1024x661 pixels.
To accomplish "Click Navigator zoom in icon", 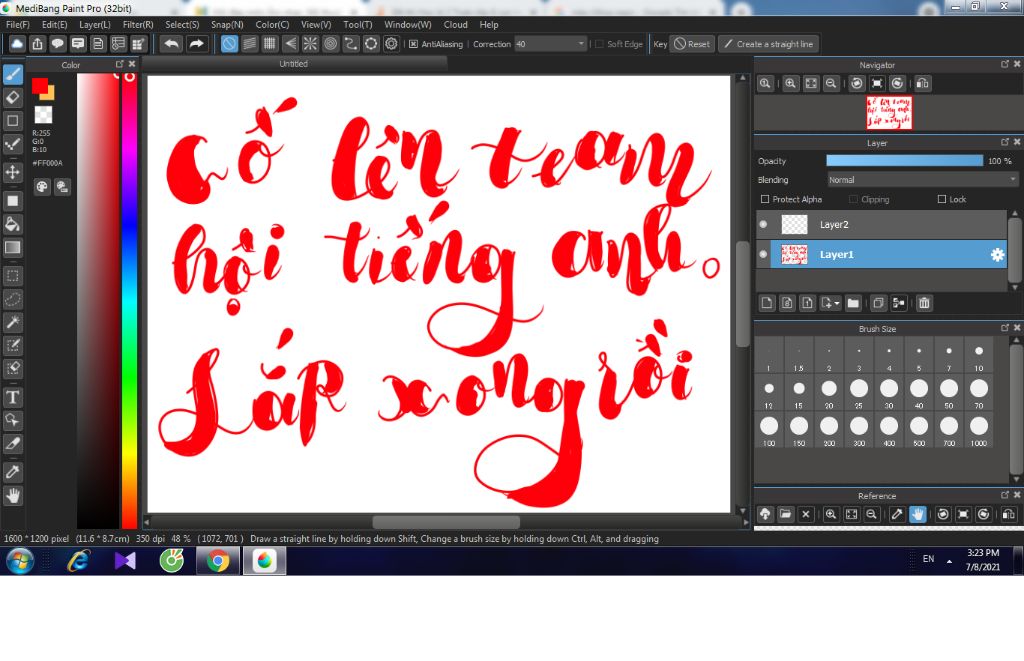I will pyautogui.click(x=791, y=84).
